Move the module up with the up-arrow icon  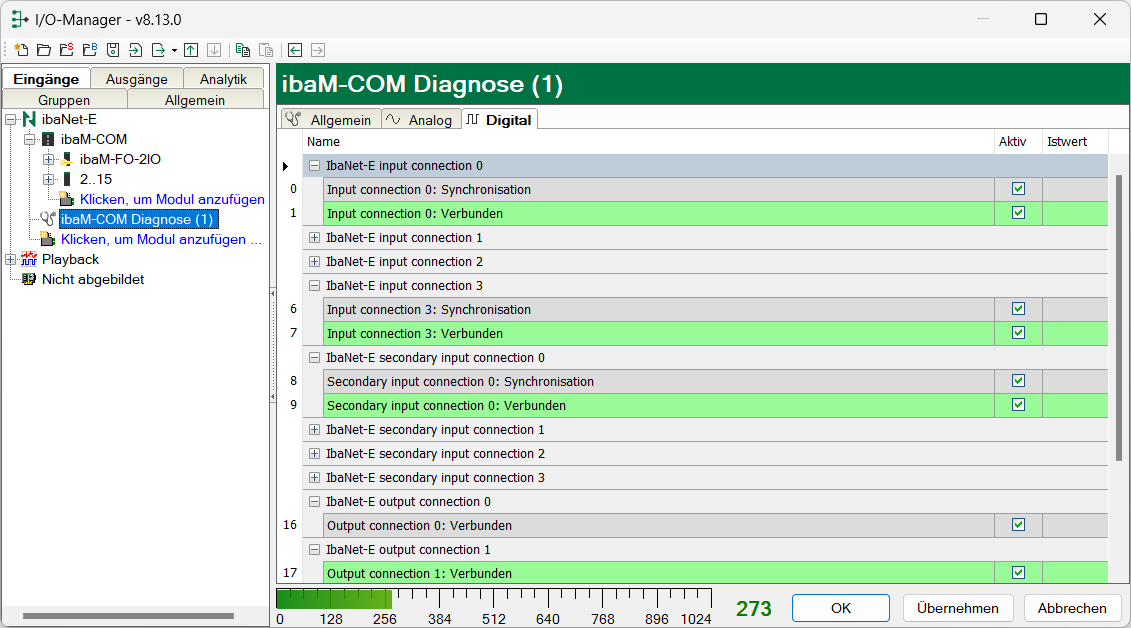click(x=191, y=50)
